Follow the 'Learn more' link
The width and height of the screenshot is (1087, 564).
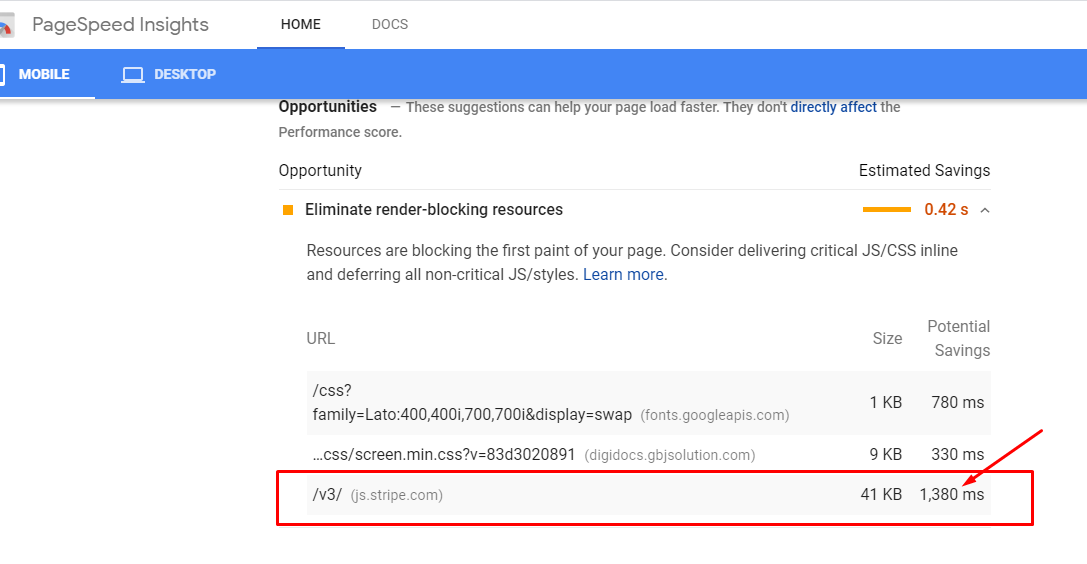pyautogui.click(x=623, y=275)
